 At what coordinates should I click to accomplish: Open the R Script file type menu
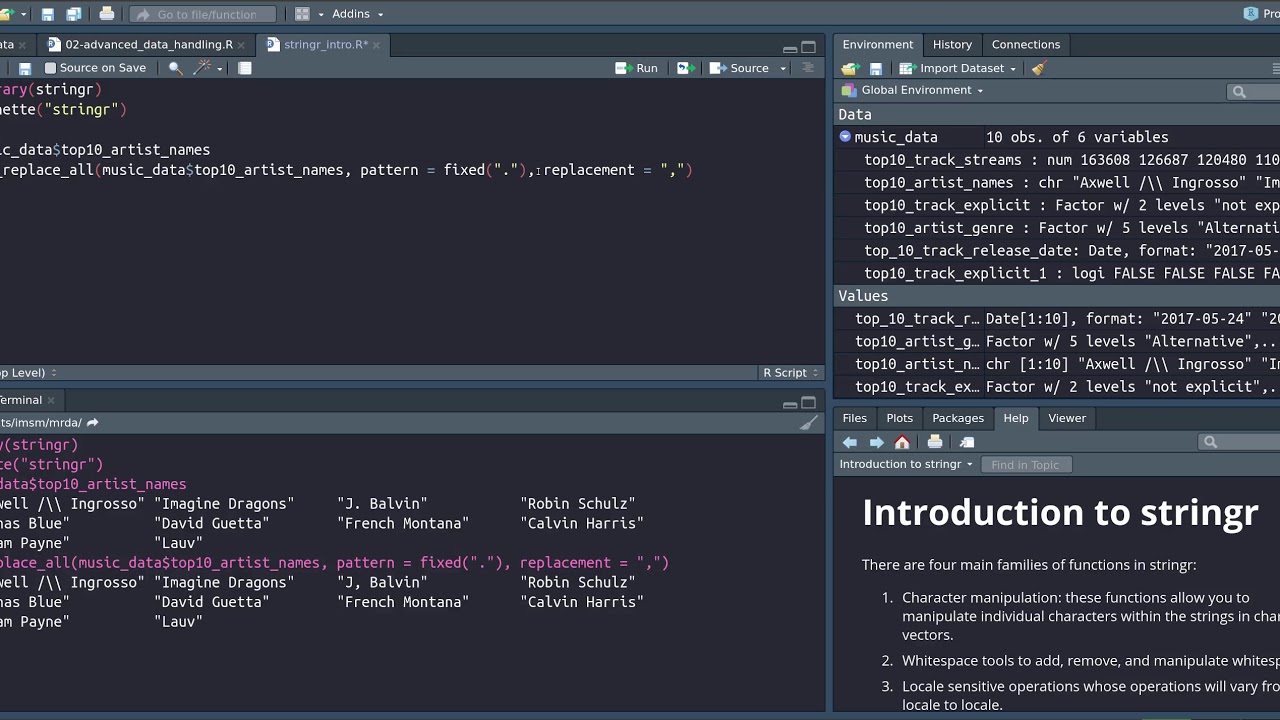(x=791, y=373)
